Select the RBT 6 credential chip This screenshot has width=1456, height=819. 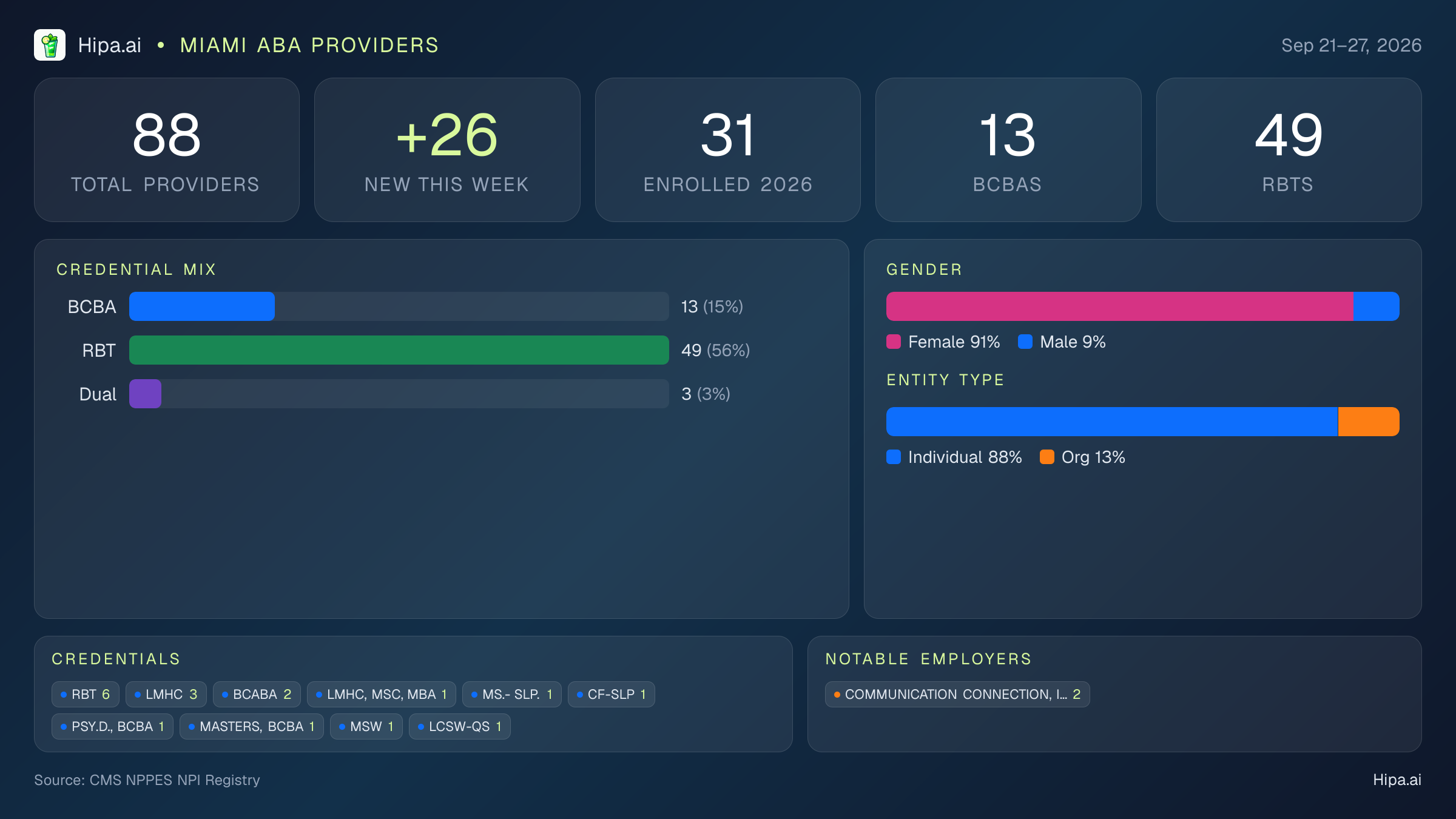[x=86, y=694]
